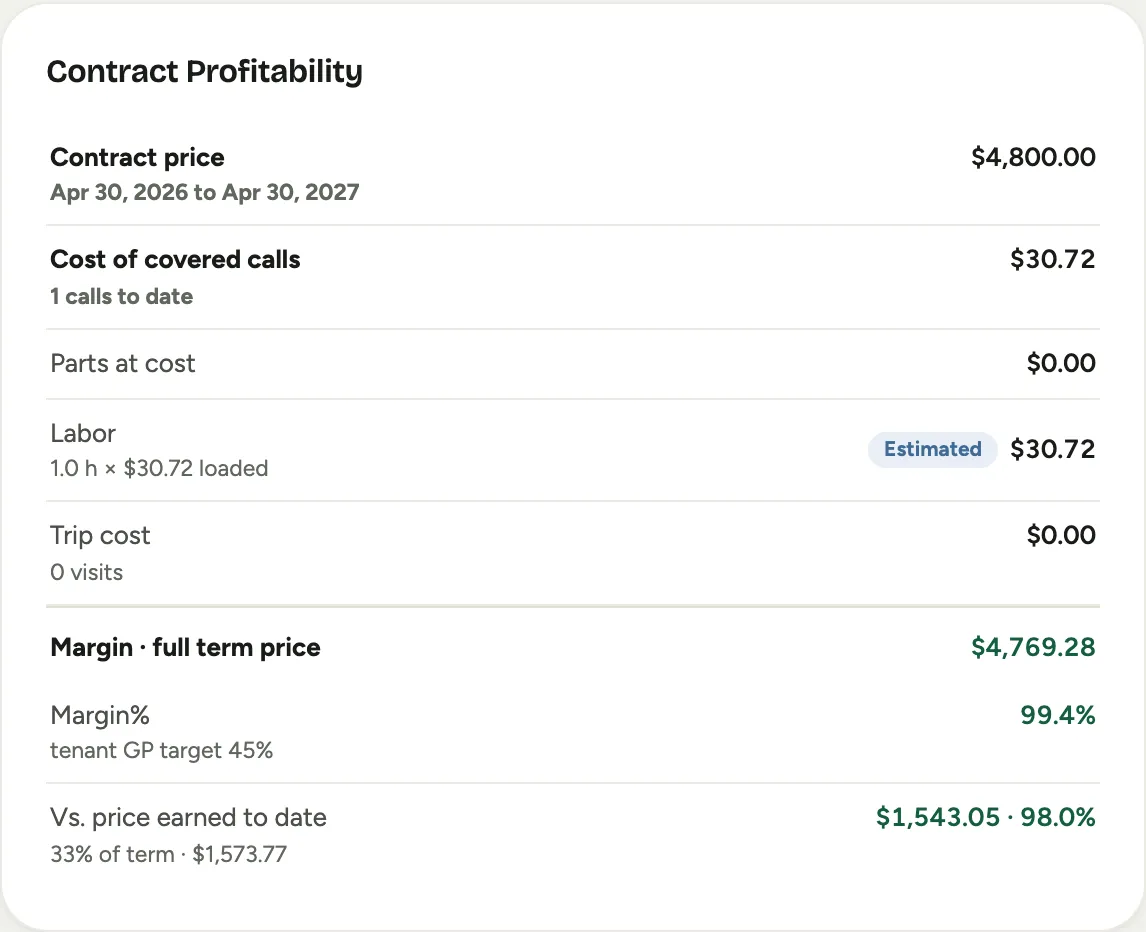The width and height of the screenshot is (1146, 932).
Task: Click the Estimated badge on Labor row
Action: point(933,449)
